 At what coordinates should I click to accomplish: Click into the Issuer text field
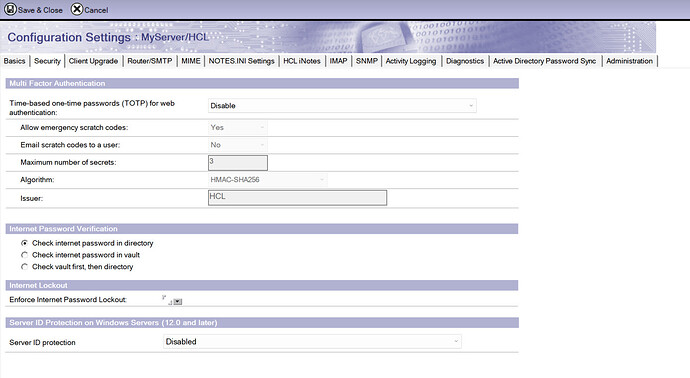[x=297, y=198]
